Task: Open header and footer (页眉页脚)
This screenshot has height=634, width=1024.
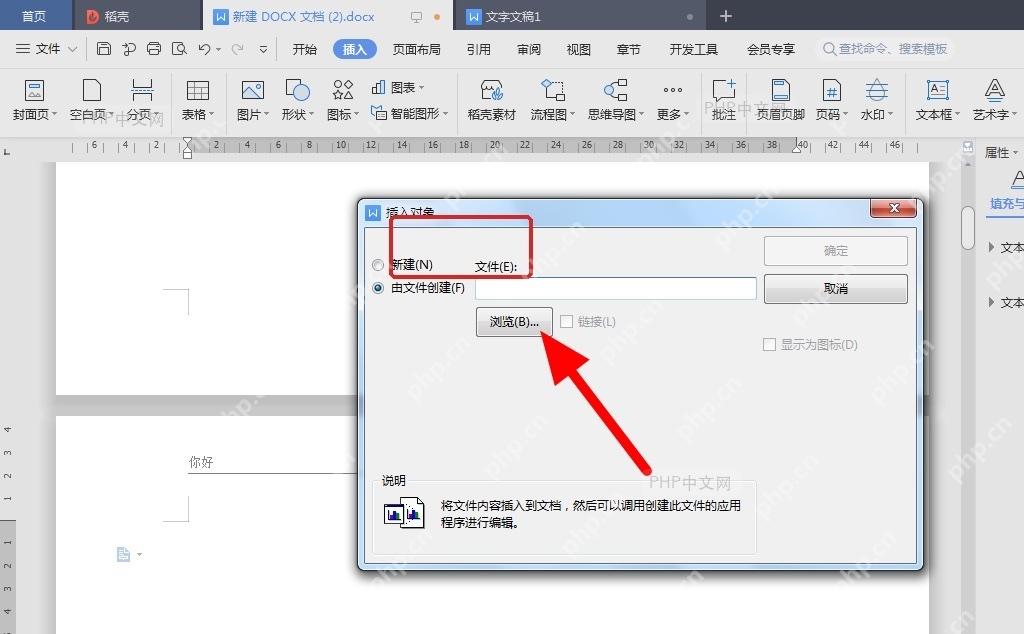Action: (780, 100)
